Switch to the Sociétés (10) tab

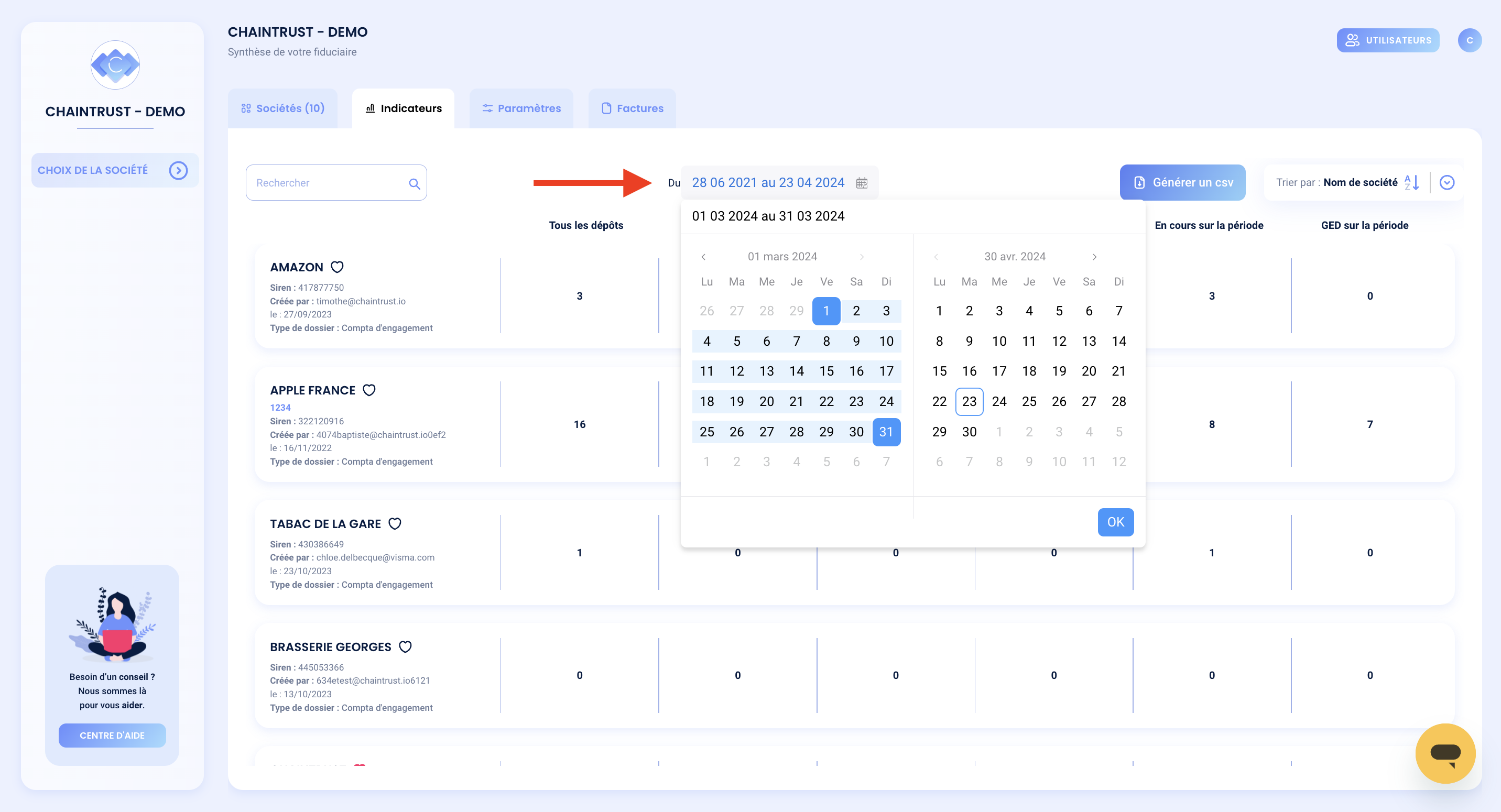[282, 108]
